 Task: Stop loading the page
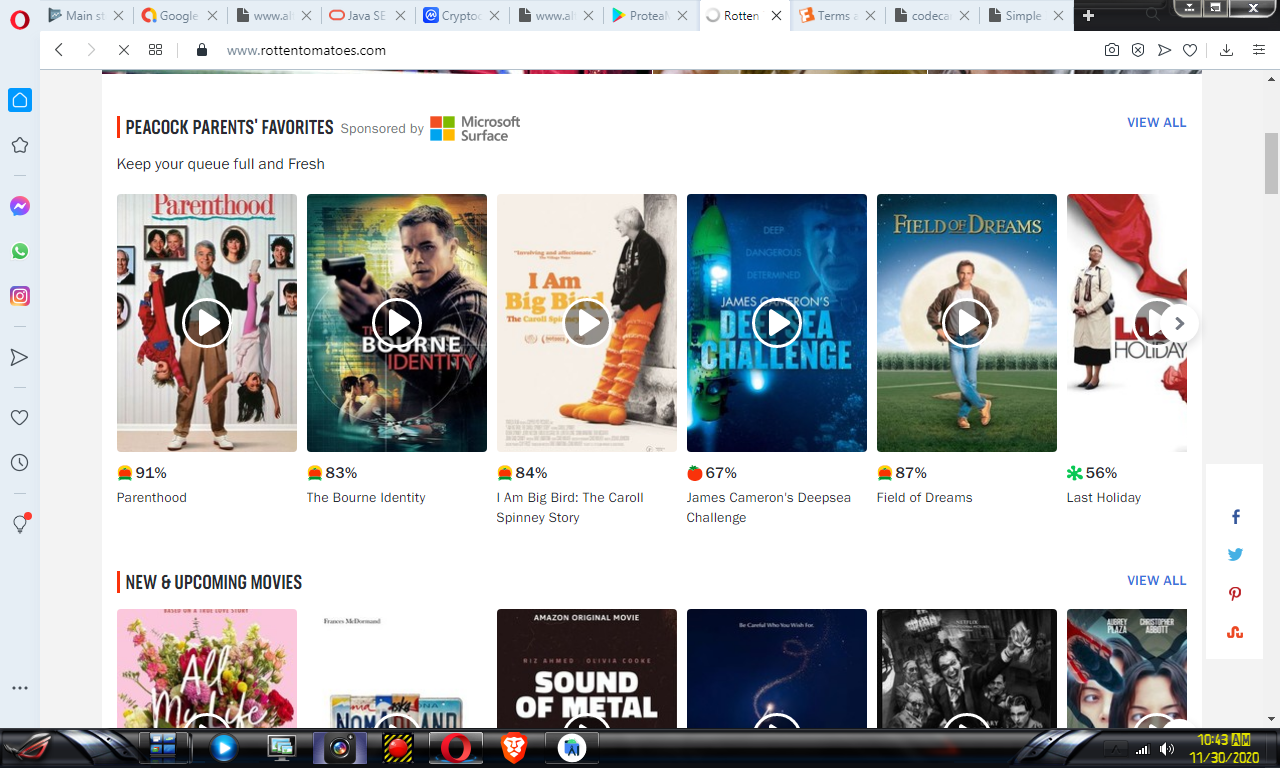[124, 50]
